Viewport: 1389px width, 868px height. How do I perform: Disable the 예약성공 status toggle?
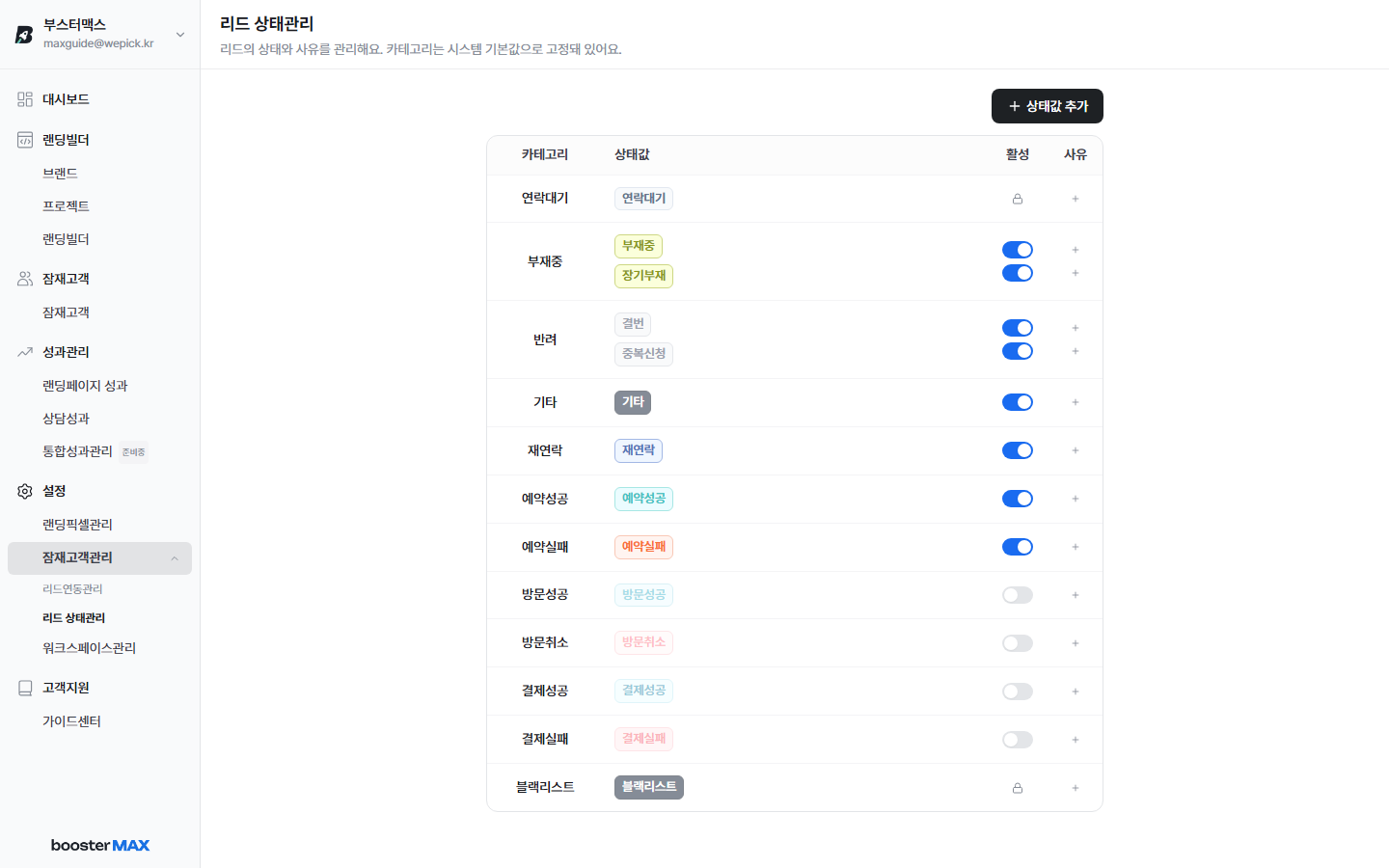(x=1018, y=499)
